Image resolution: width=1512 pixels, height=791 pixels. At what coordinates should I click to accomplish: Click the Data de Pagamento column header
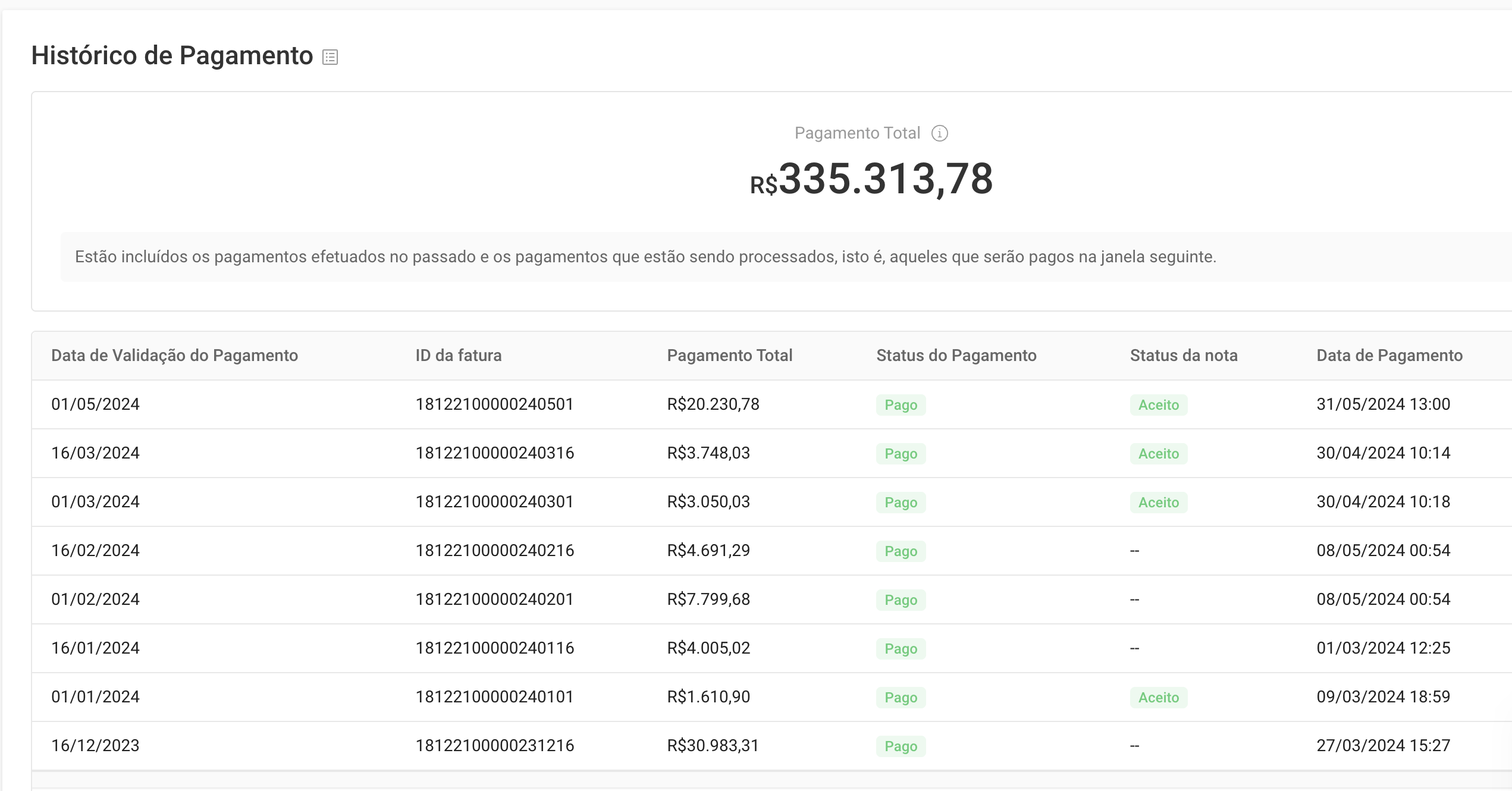click(1389, 356)
